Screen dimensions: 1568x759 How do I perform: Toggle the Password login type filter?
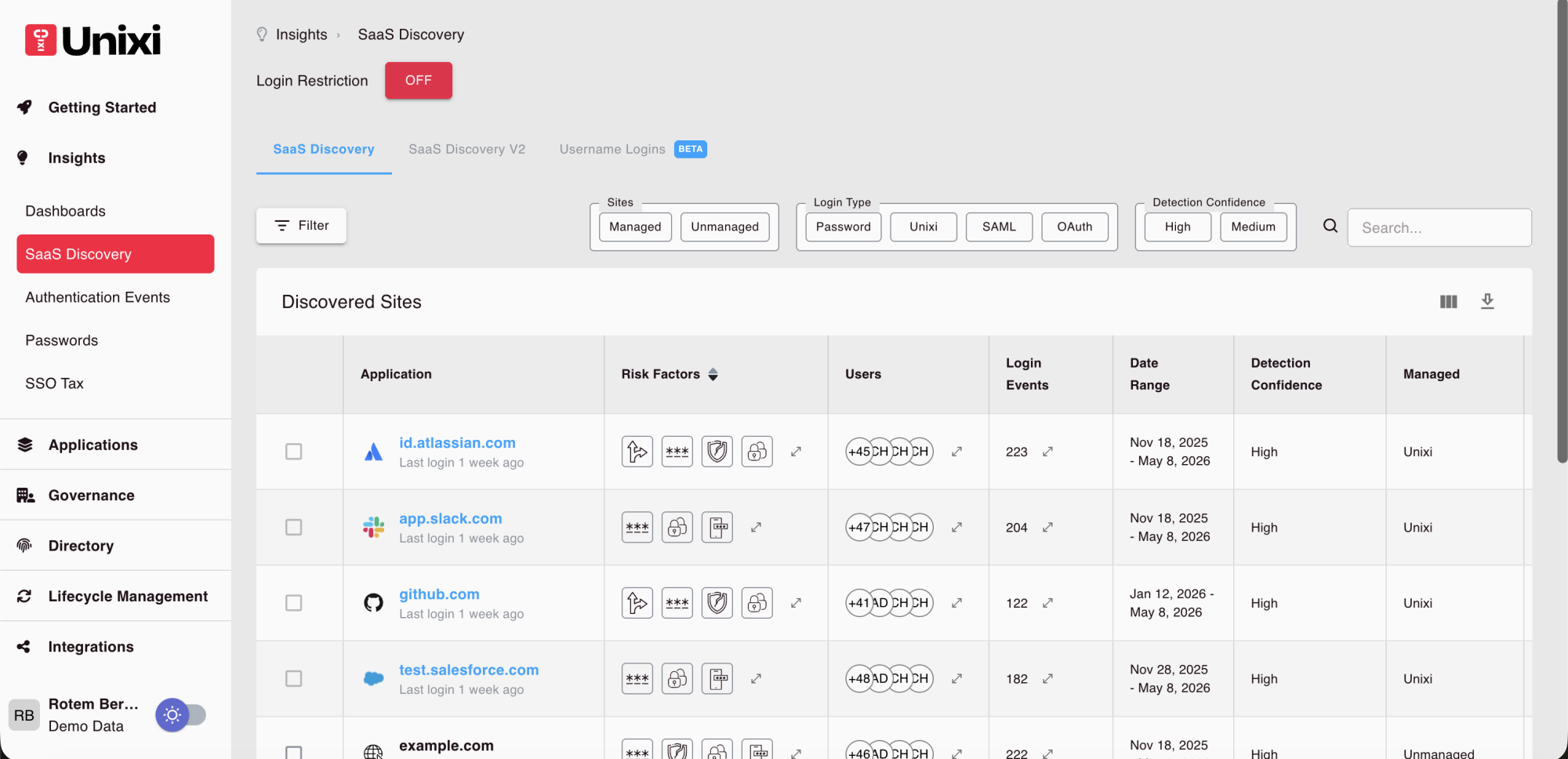844,227
